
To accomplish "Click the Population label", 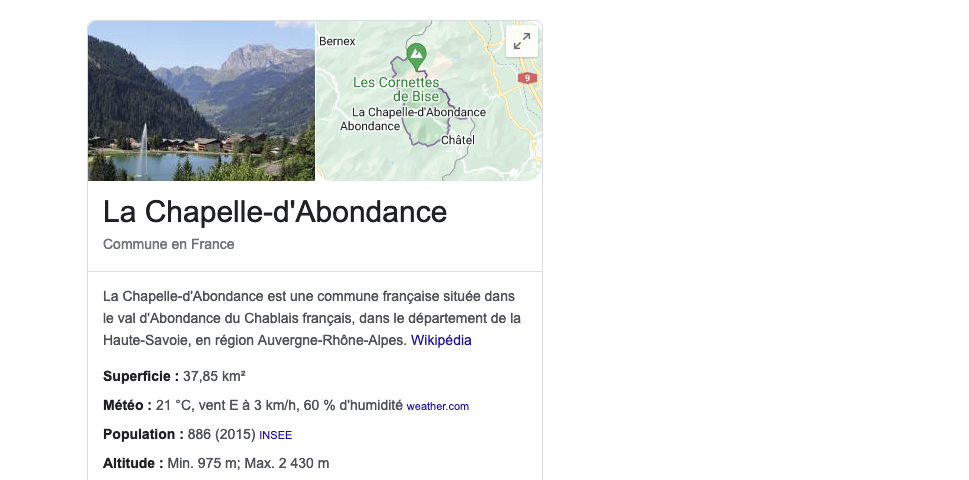I will (x=143, y=434).
